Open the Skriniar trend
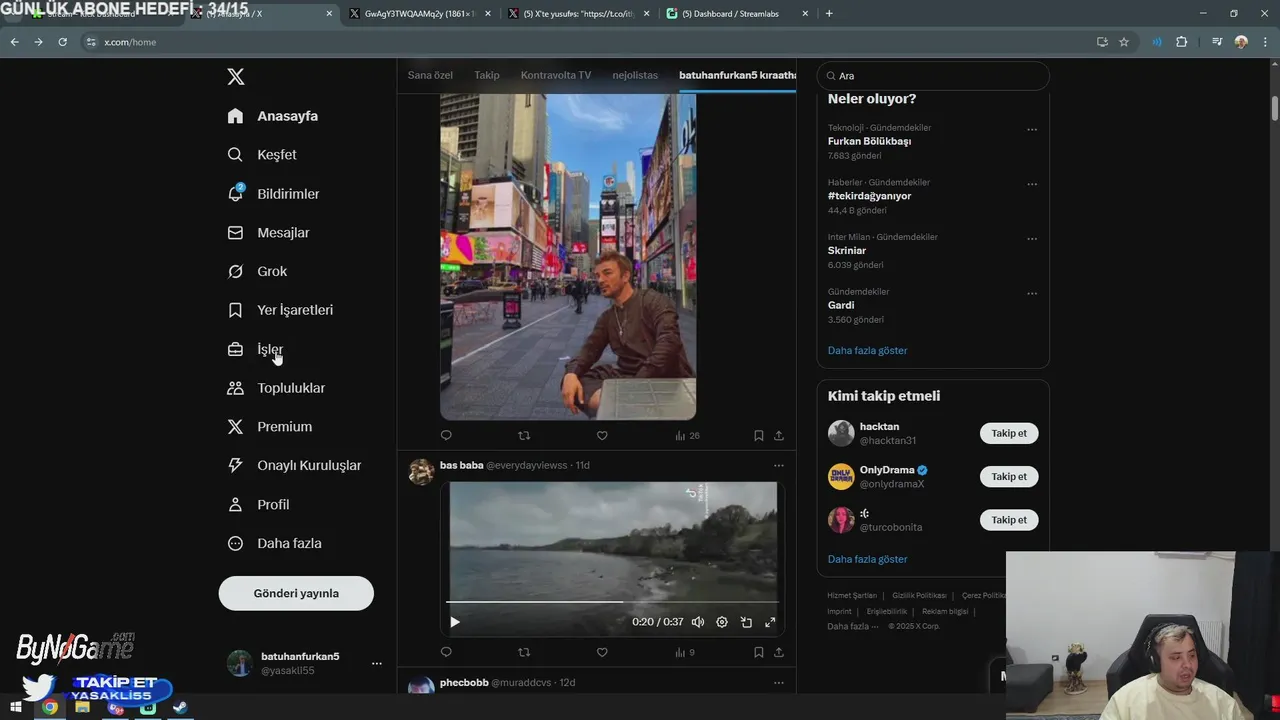Image resolution: width=1280 pixels, height=720 pixels. pos(847,251)
